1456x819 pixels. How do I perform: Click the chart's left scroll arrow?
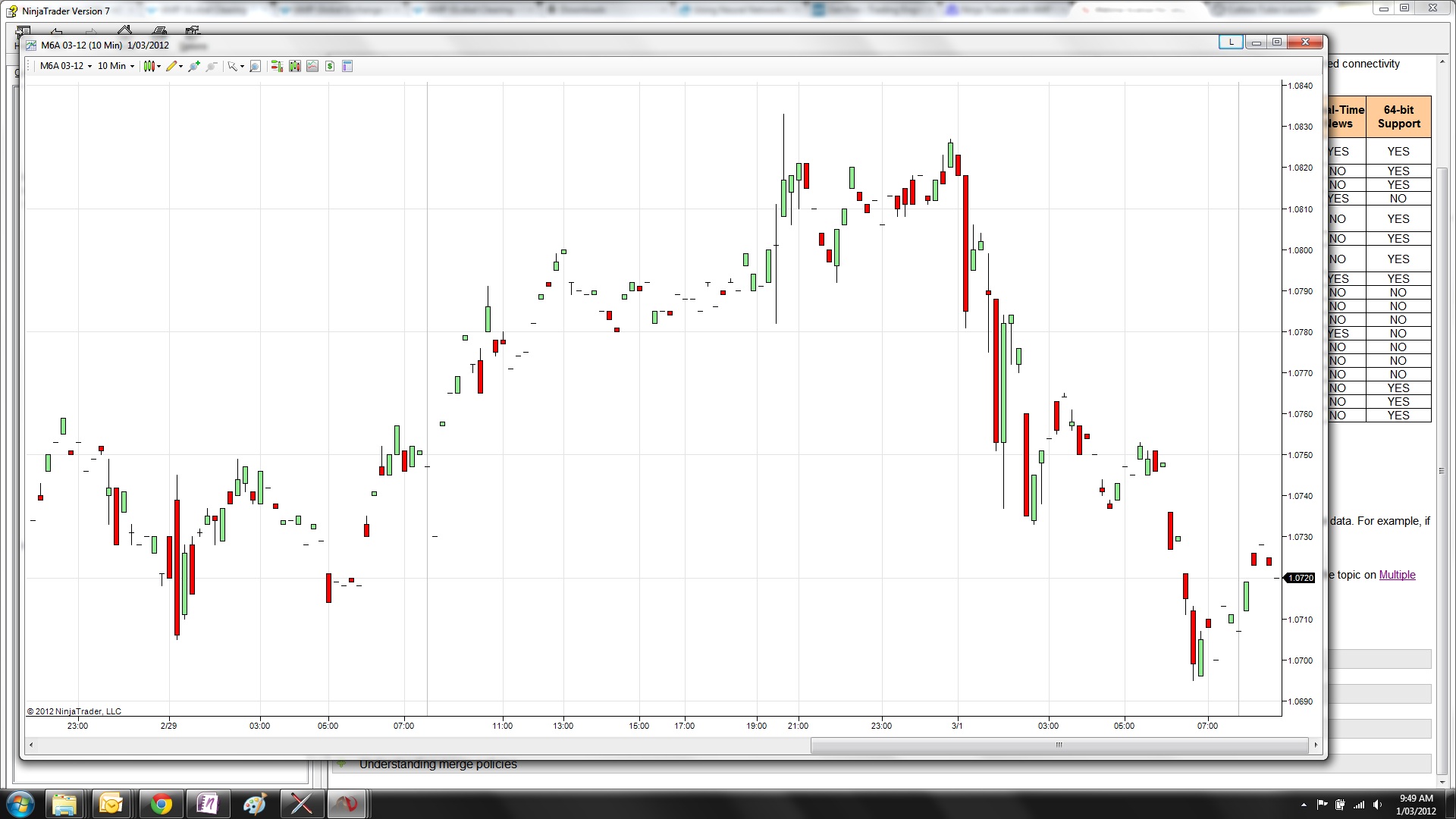tap(30, 745)
